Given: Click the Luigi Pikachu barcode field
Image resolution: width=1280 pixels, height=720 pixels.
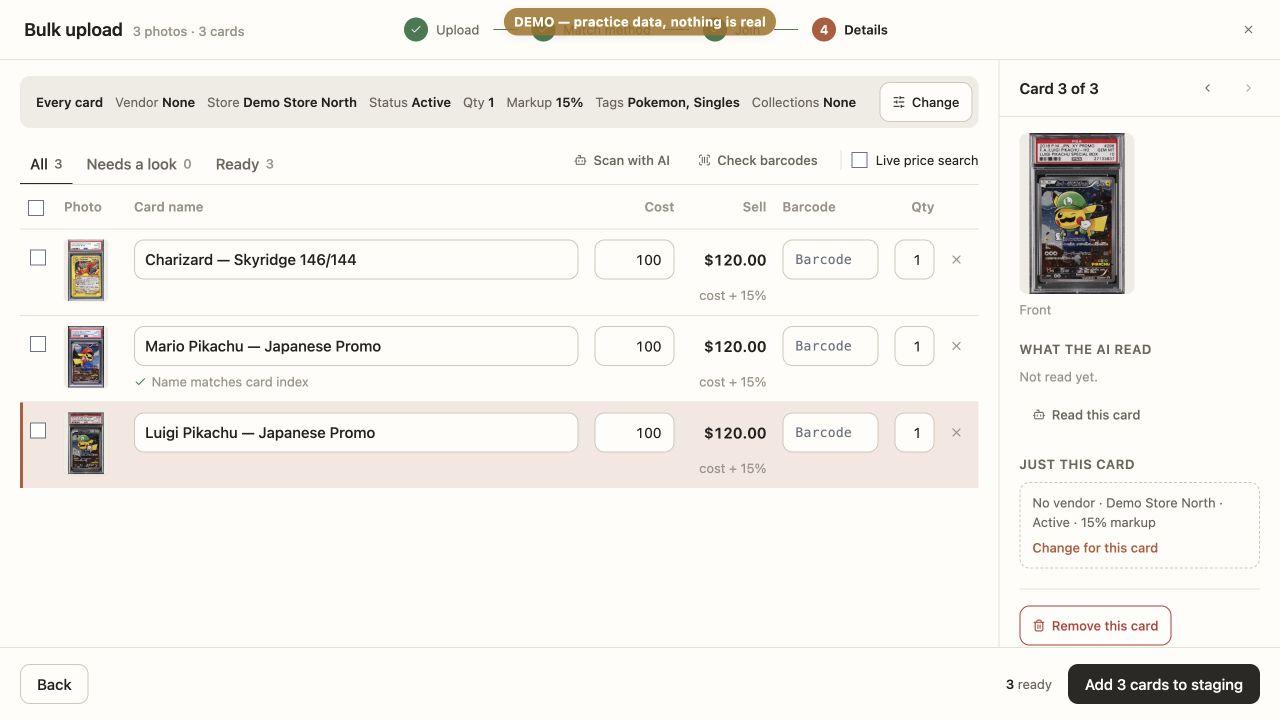Looking at the screenshot, I should 830,433.
